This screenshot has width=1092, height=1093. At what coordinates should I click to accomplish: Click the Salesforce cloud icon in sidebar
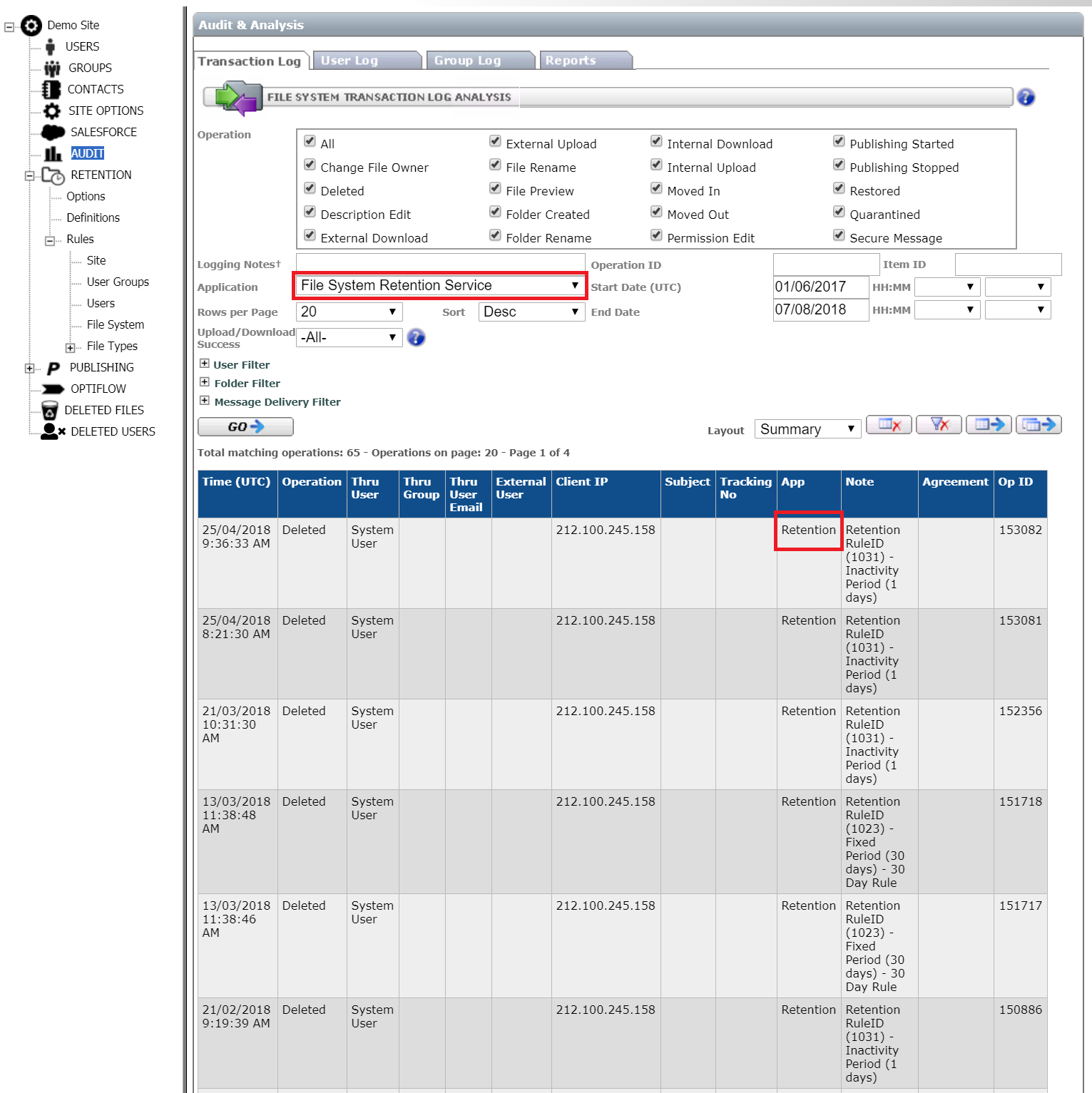pyautogui.click(x=53, y=133)
